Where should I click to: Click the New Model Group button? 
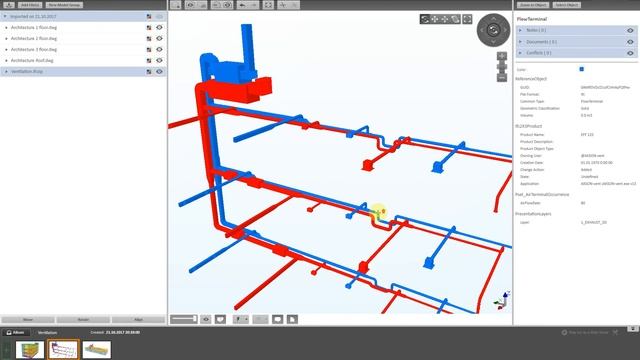[64, 5]
